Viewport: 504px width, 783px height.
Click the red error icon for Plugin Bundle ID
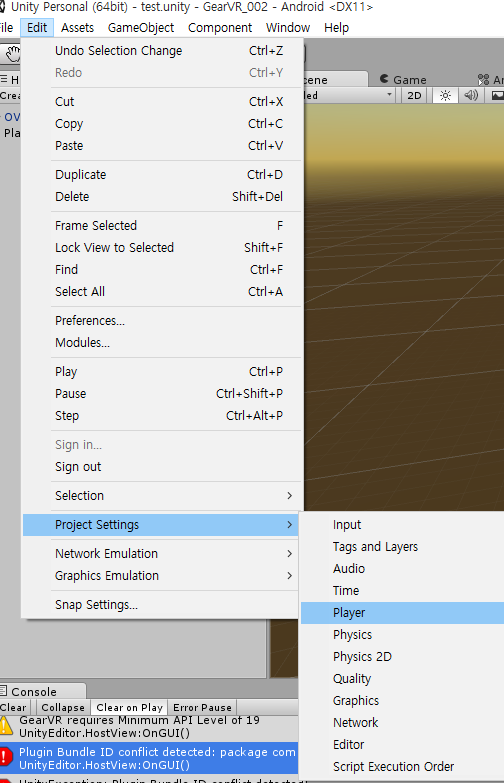(x=5, y=758)
